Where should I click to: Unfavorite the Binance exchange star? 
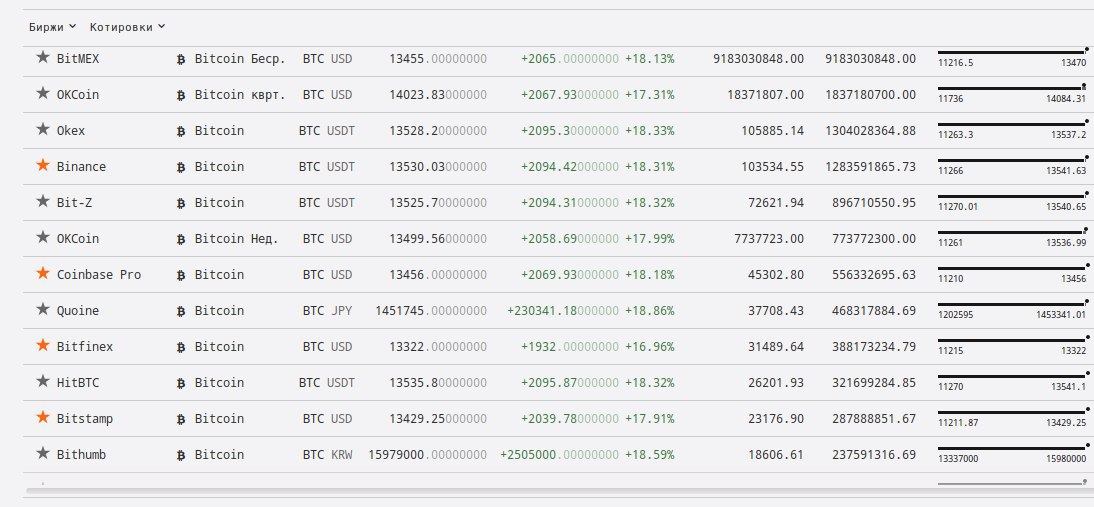pos(42,166)
